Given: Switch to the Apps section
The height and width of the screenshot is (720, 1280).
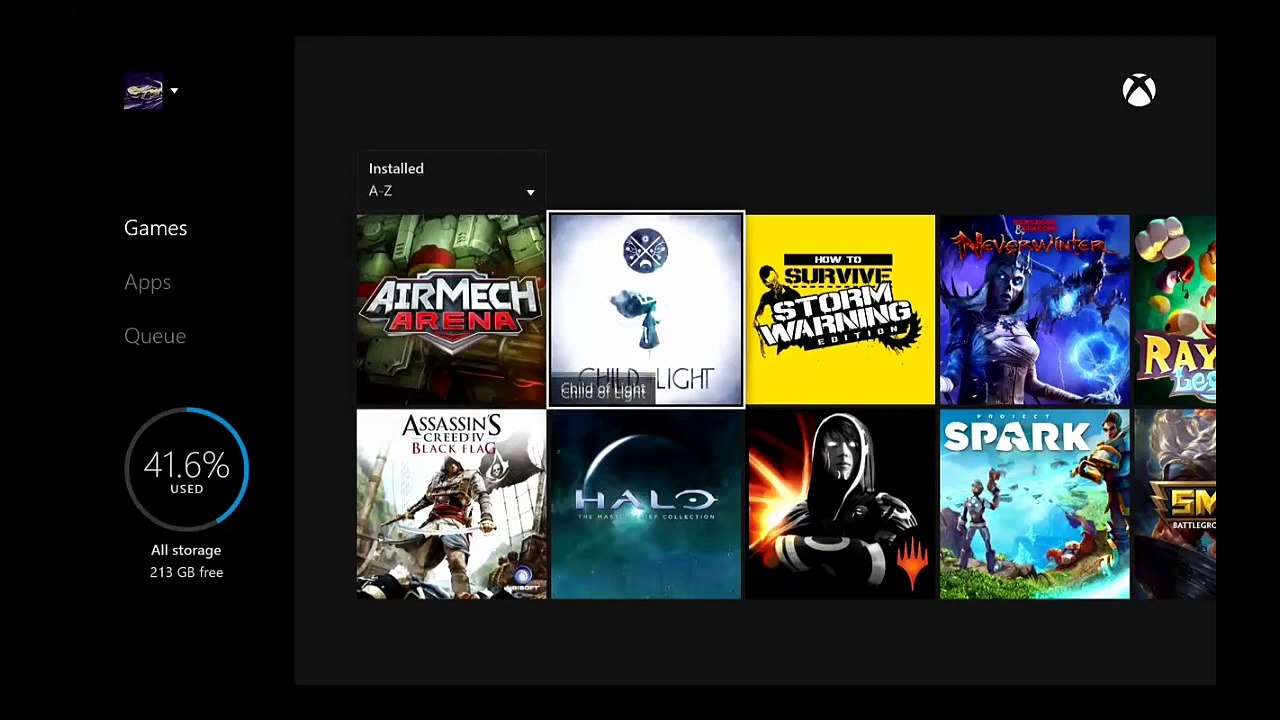Looking at the screenshot, I should pyautogui.click(x=147, y=282).
